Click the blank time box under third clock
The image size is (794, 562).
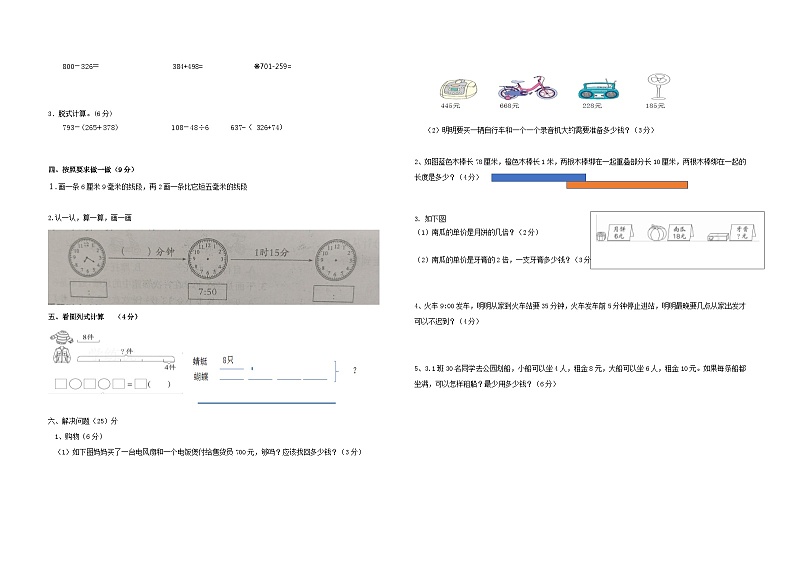333,294
